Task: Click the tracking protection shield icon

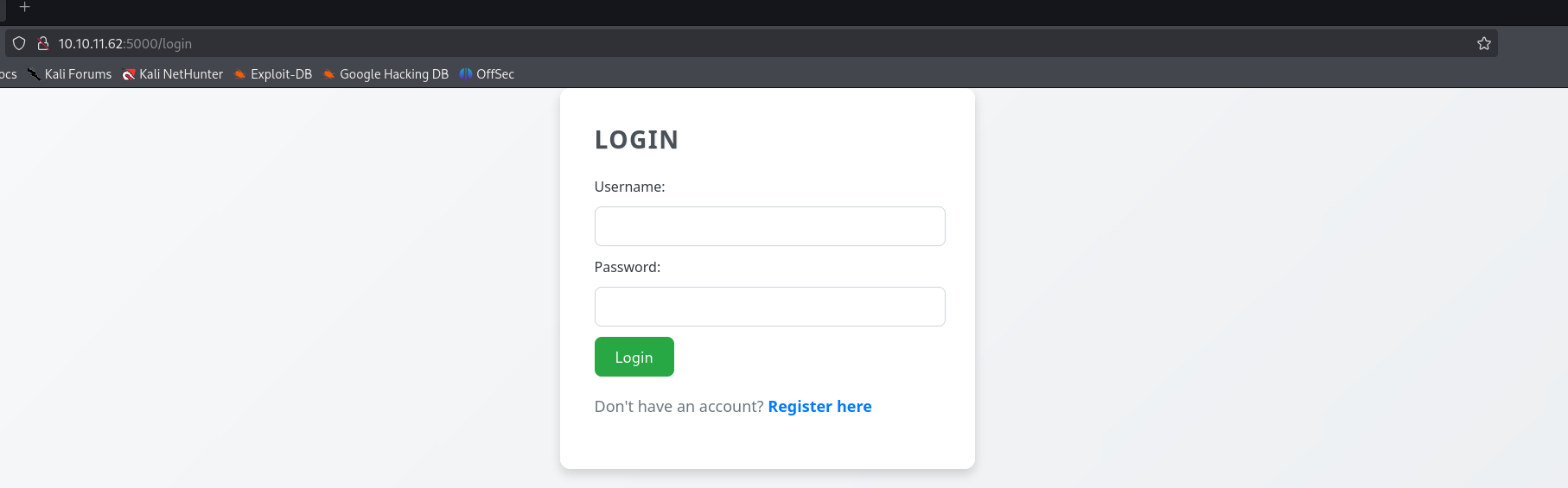Action: pyautogui.click(x=19, y=43)
